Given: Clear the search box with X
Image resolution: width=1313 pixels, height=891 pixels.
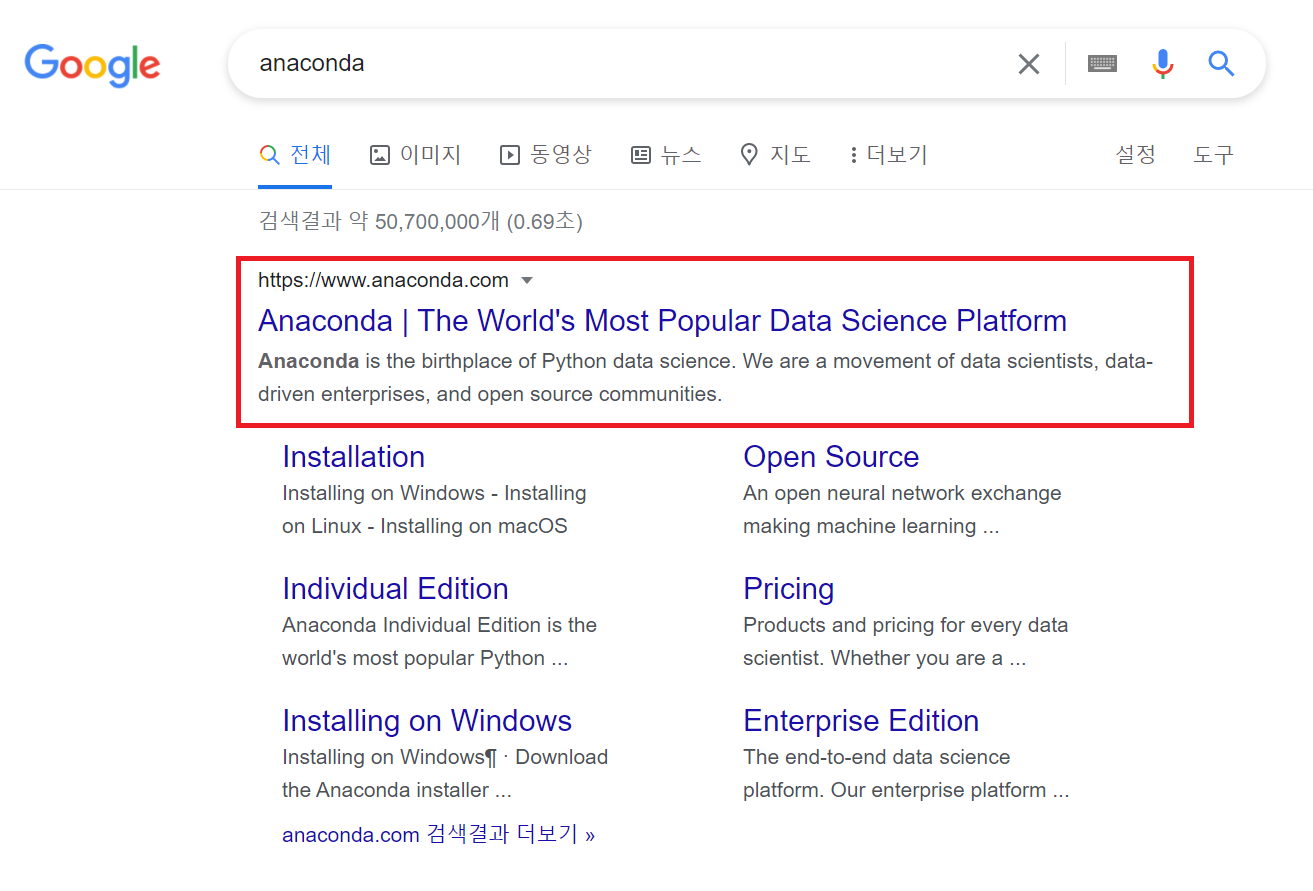Looking at the screenshot, I should click(1028, 64).
